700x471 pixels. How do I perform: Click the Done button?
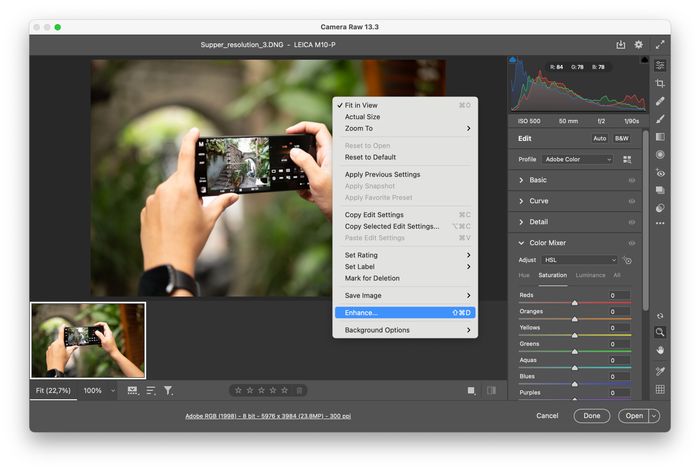tap(592, 416)
